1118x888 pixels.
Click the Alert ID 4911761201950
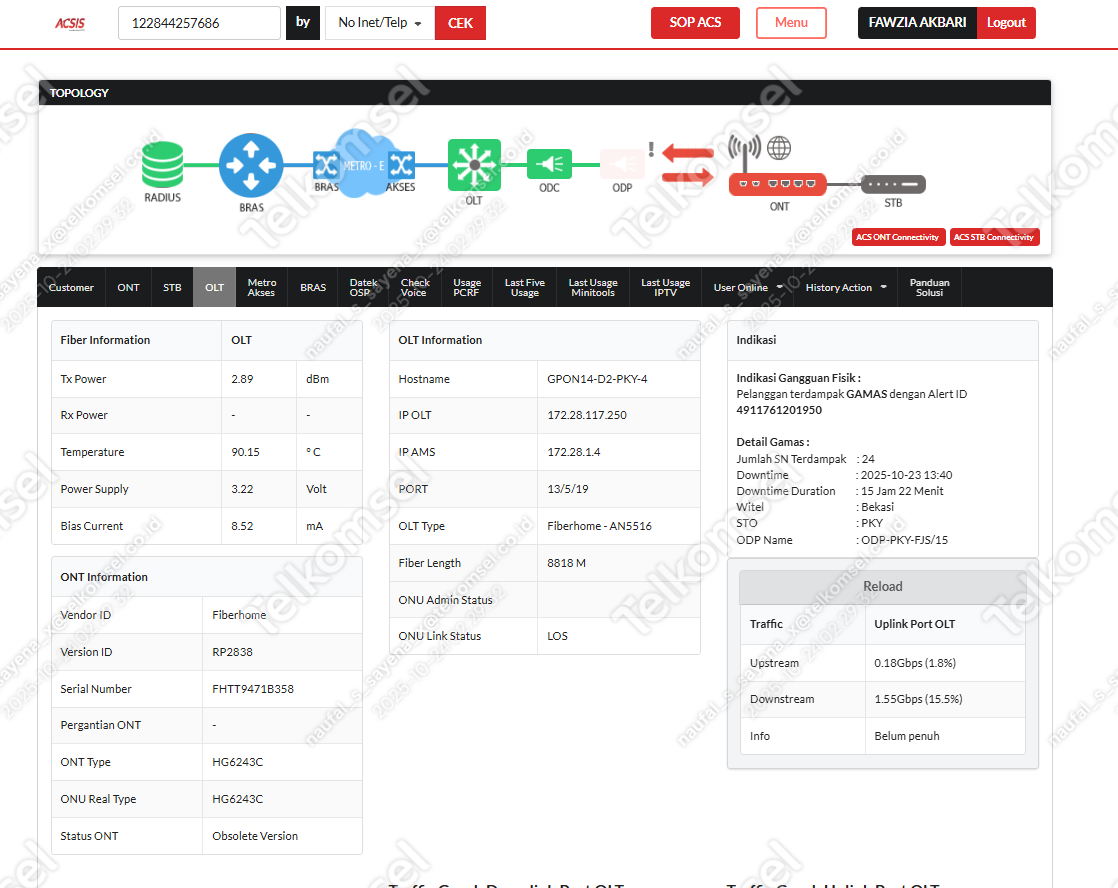(779, 410)
